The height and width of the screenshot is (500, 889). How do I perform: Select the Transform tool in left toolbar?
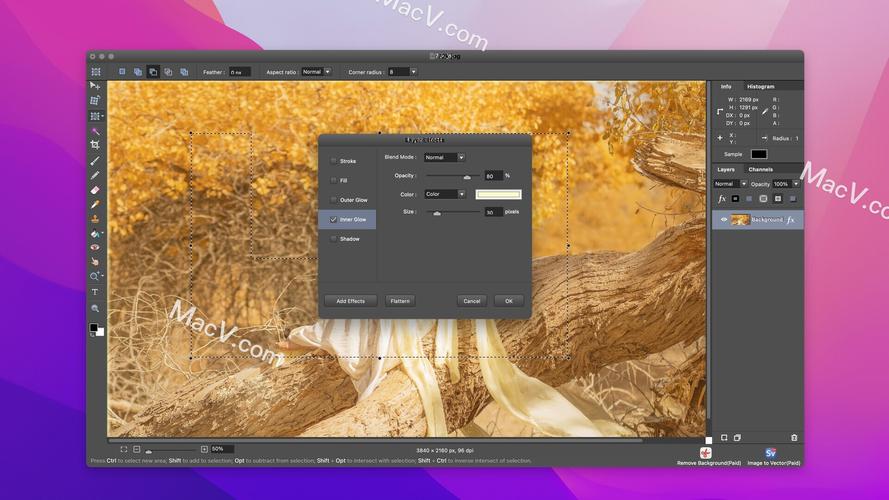(95, 100)
